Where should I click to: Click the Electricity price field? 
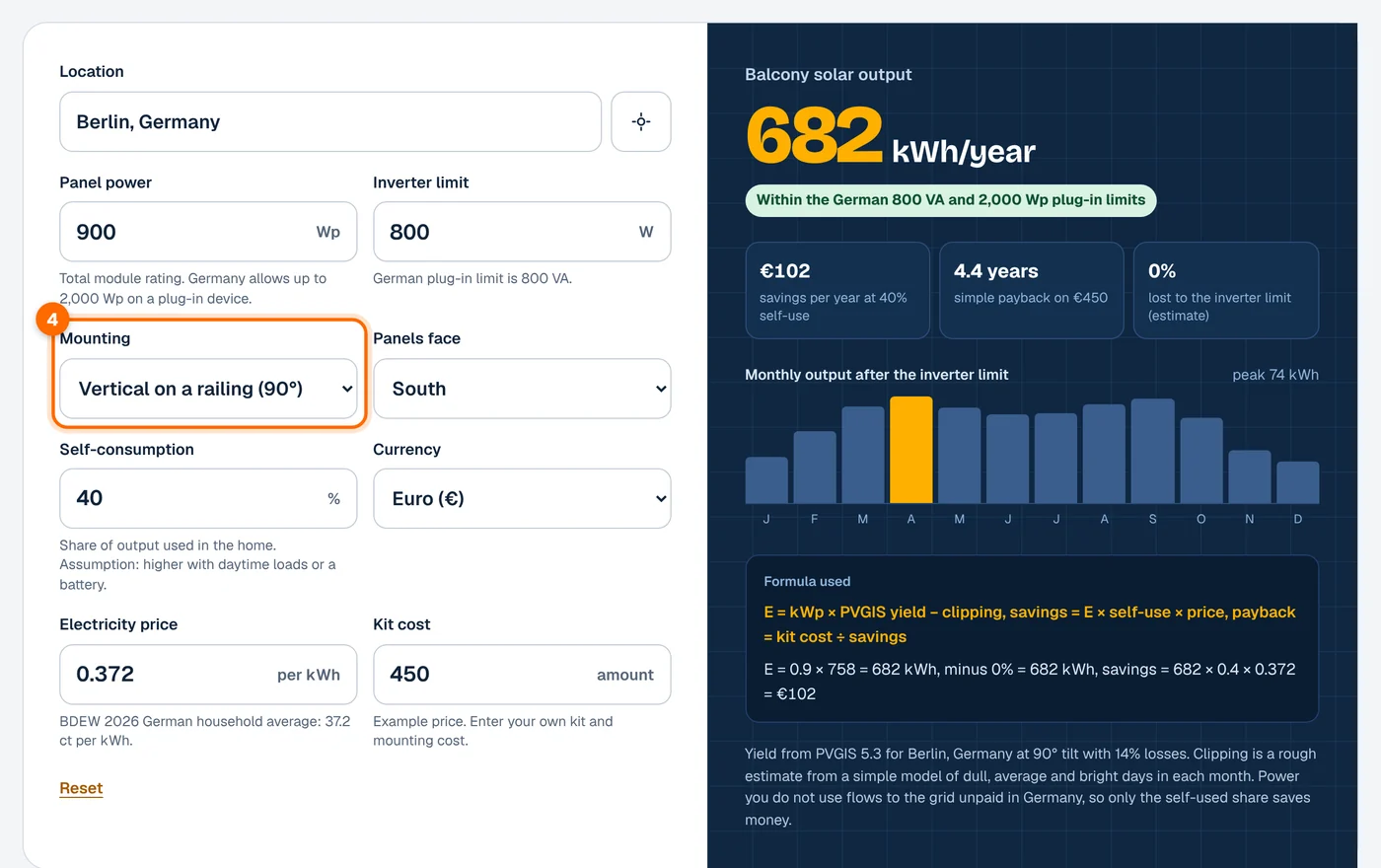(208, 675)
